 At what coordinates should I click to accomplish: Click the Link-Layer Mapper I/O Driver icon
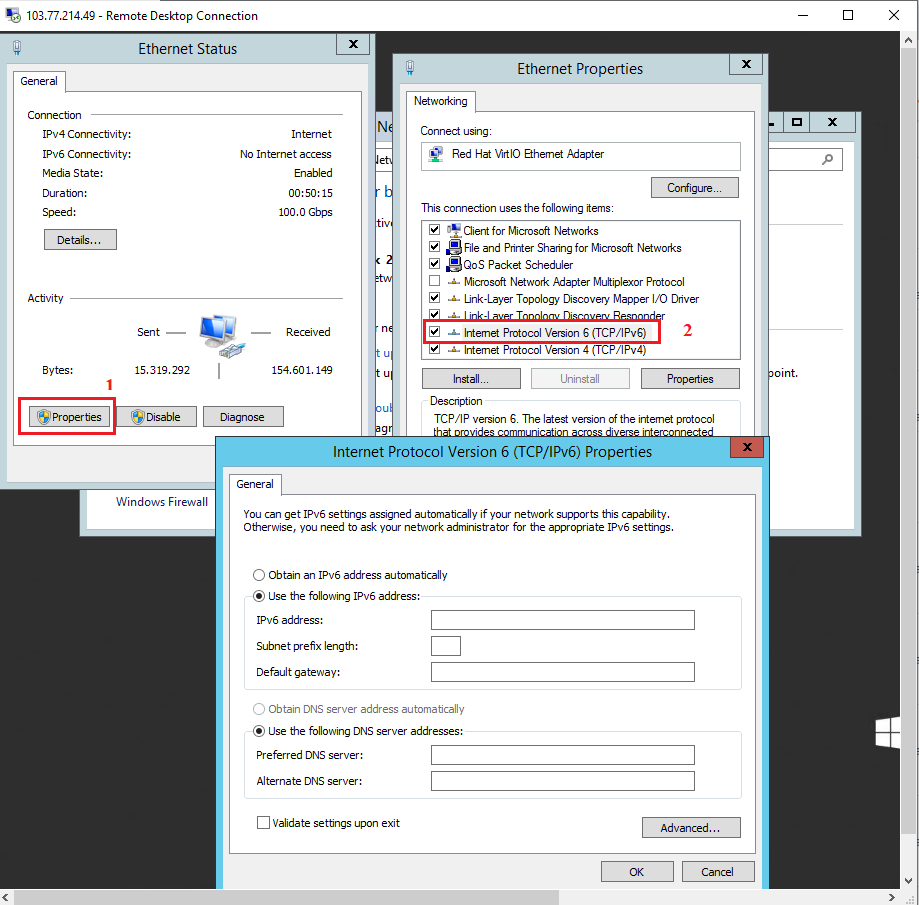(x=454, y=299)
